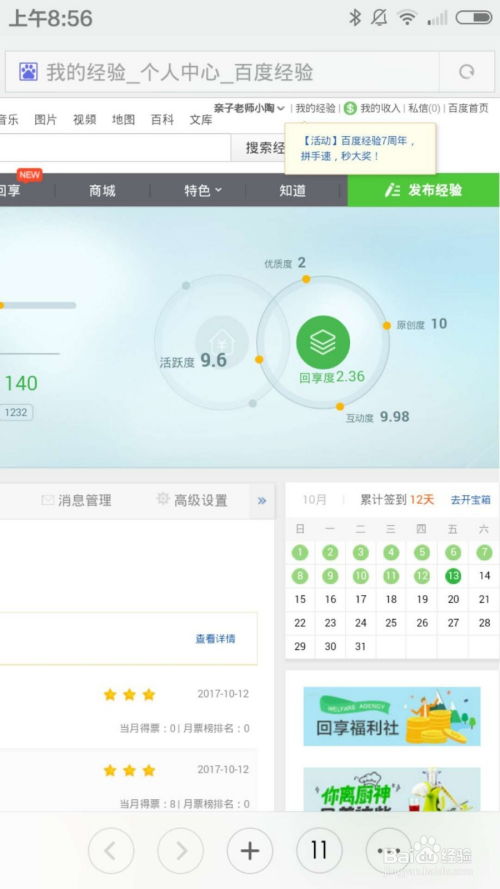Open 私信(0) messages
The width and height of the screenshot is (500, 889).
coord(424,108)
